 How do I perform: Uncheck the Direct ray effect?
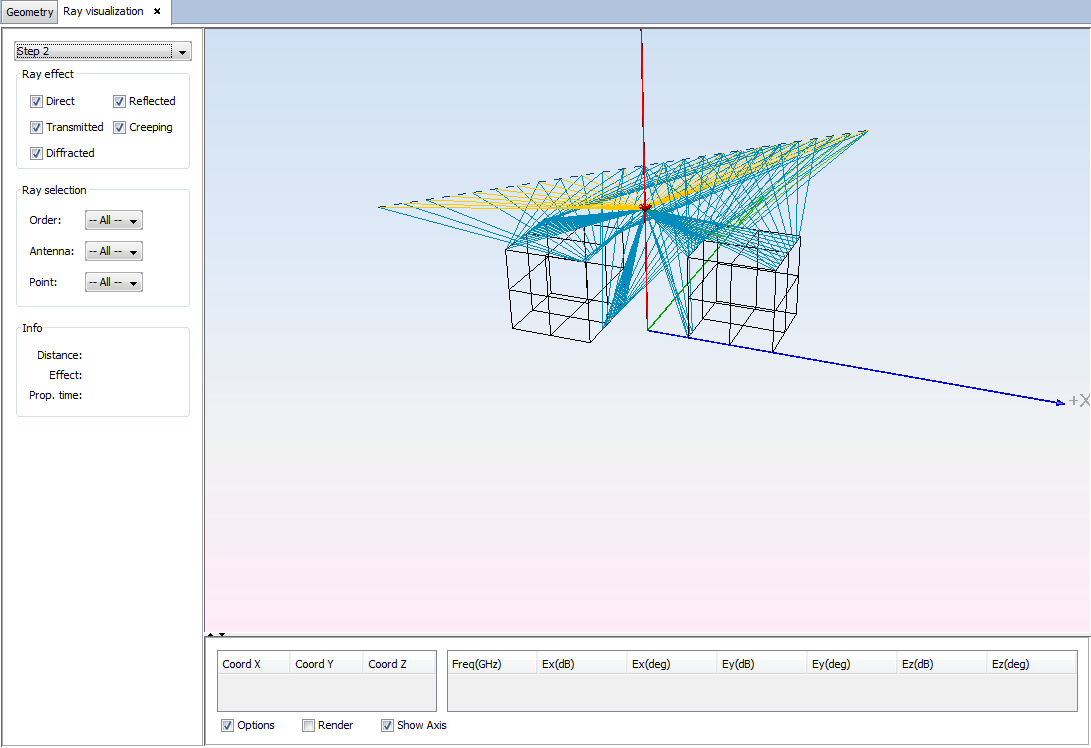coord(37,101)
